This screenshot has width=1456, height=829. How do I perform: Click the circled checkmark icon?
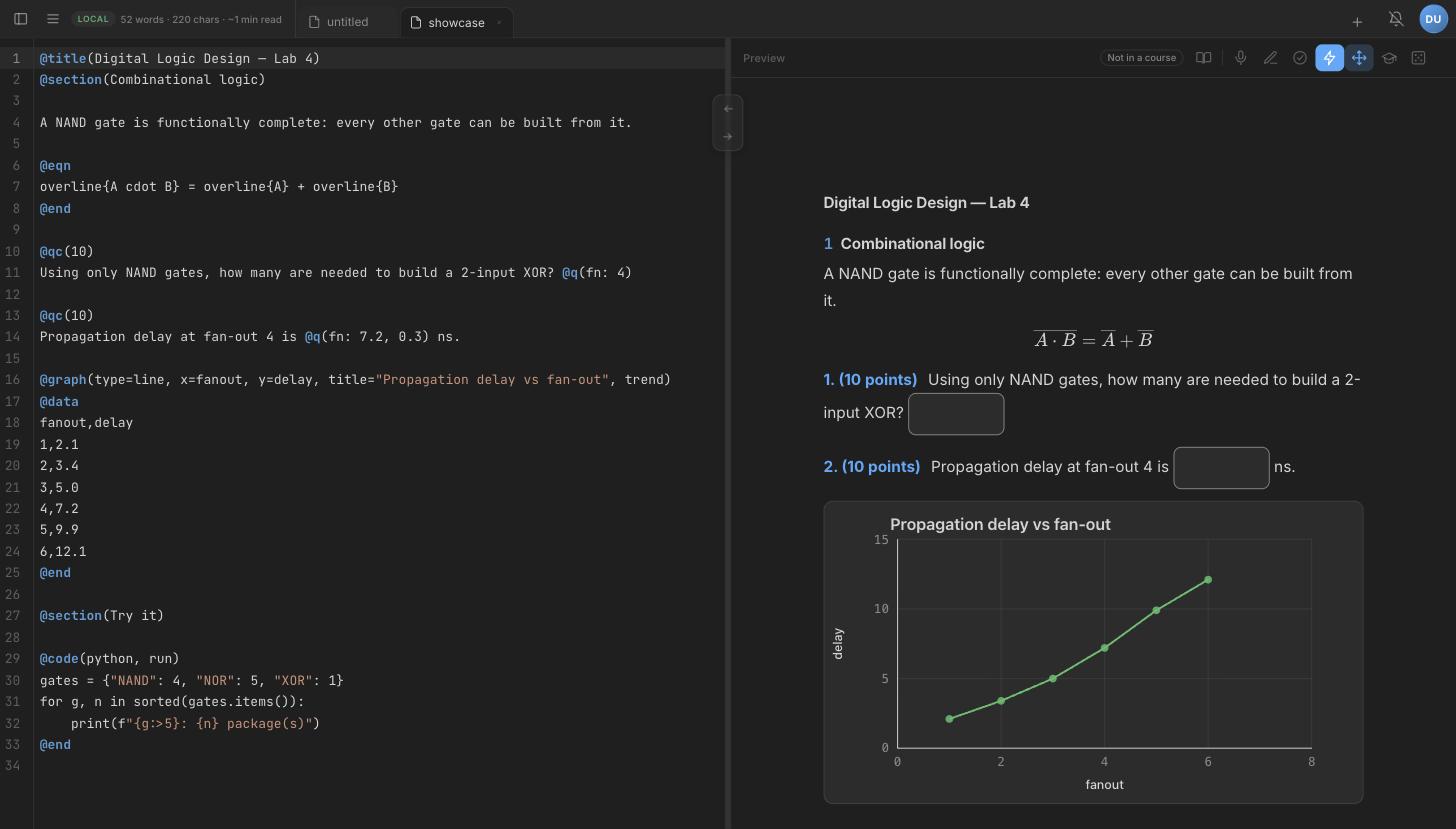(x=1299, y=58)
